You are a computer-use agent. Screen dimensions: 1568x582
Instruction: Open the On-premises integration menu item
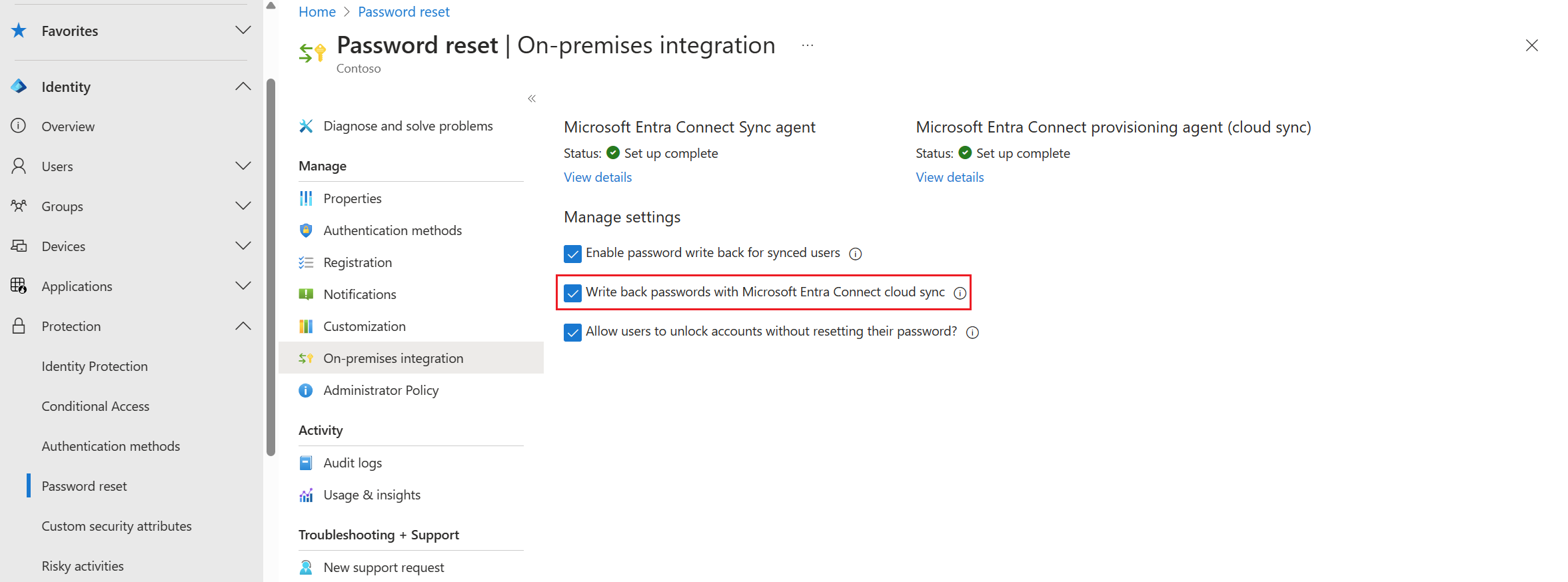click(x=393, y=358)
